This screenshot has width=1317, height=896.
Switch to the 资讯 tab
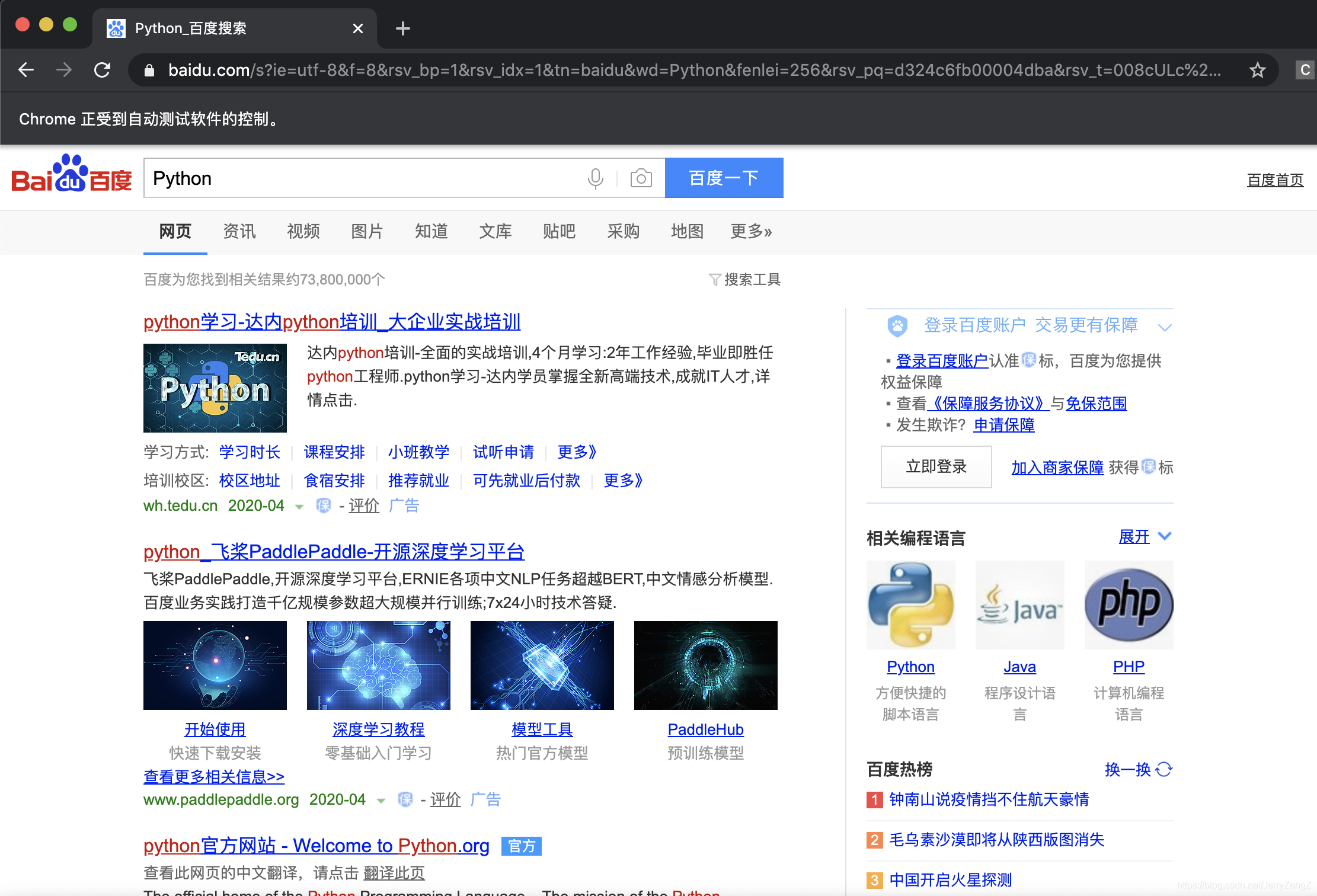[239, 231]
